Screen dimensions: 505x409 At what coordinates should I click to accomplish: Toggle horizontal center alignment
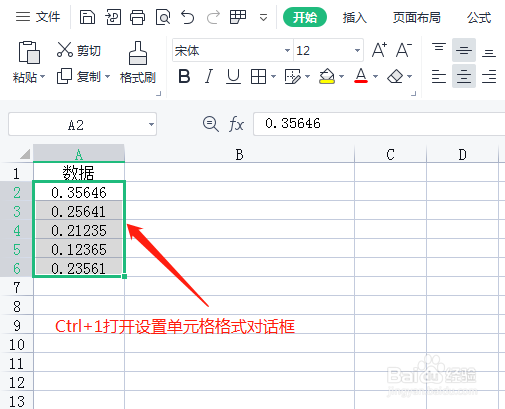[x=464, y=76]
